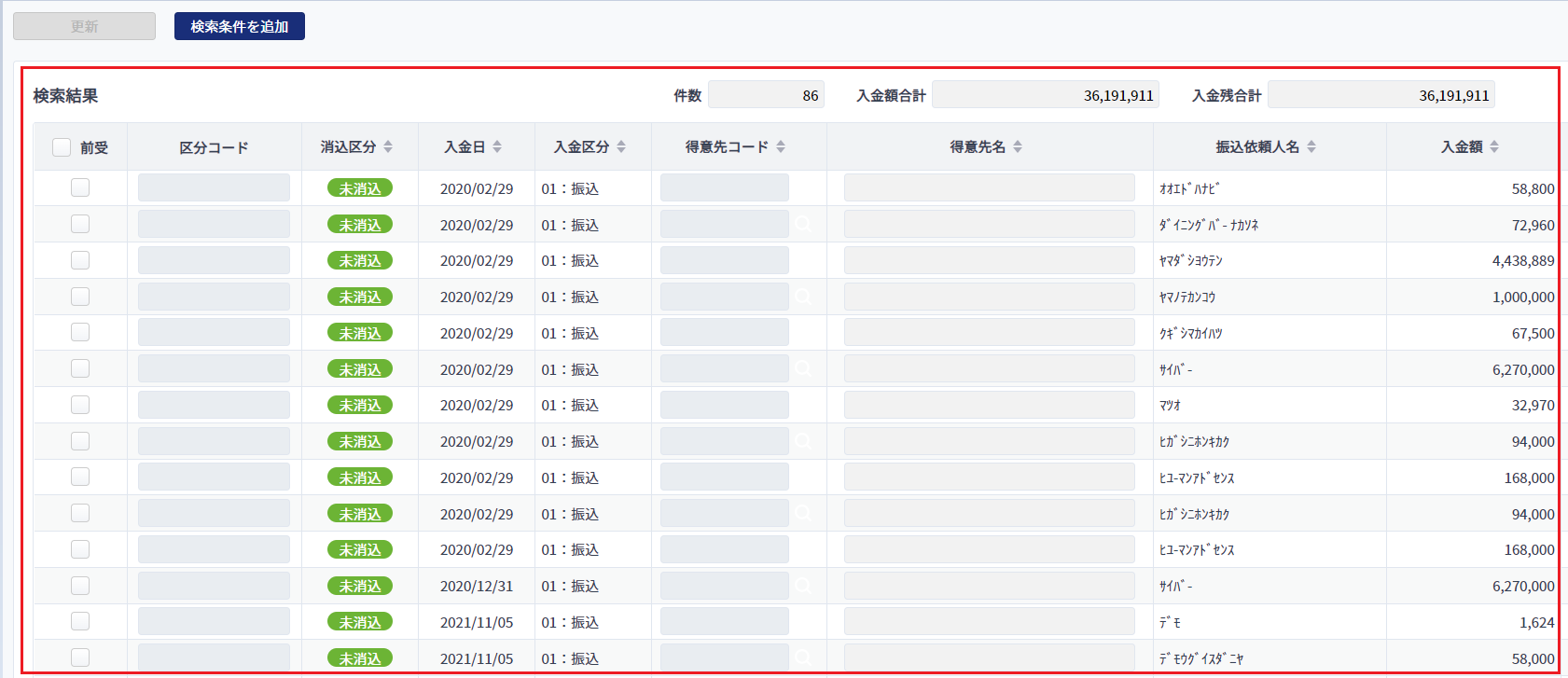
Task: Sort table by 入金額 column arrows
Action: click(x=1494, y=146)
